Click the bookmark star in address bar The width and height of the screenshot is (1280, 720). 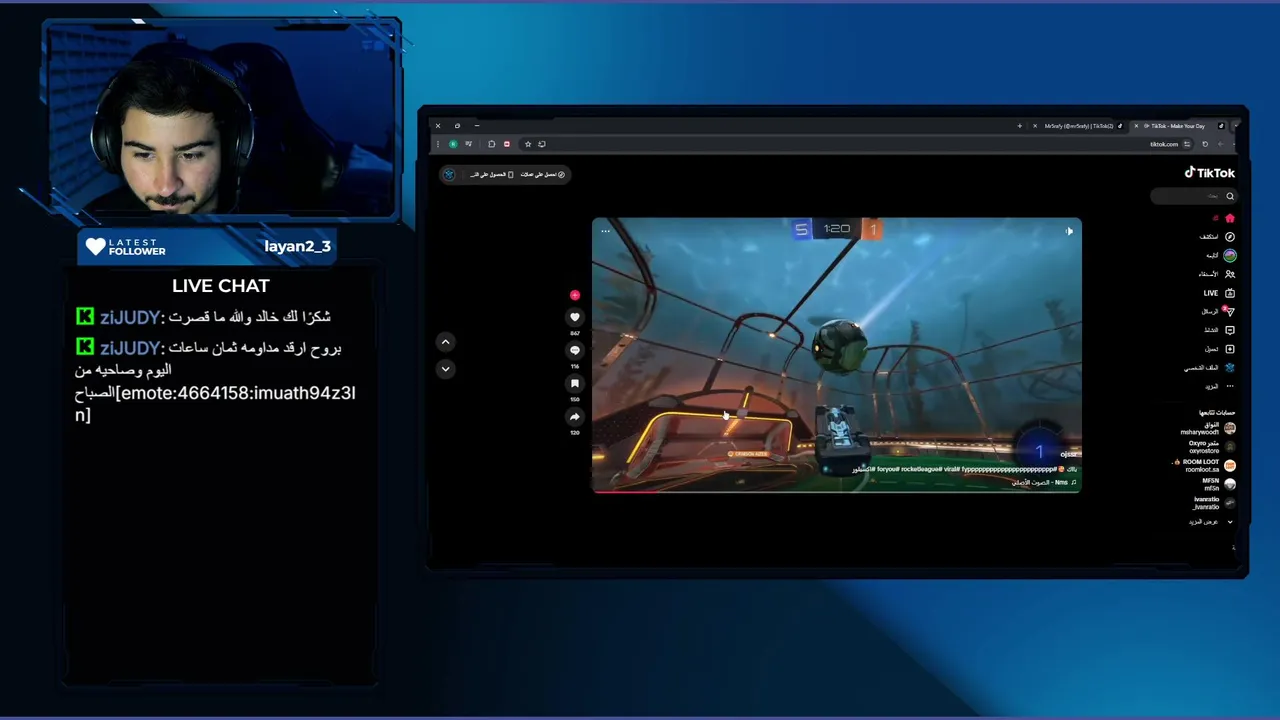(528, 144)
